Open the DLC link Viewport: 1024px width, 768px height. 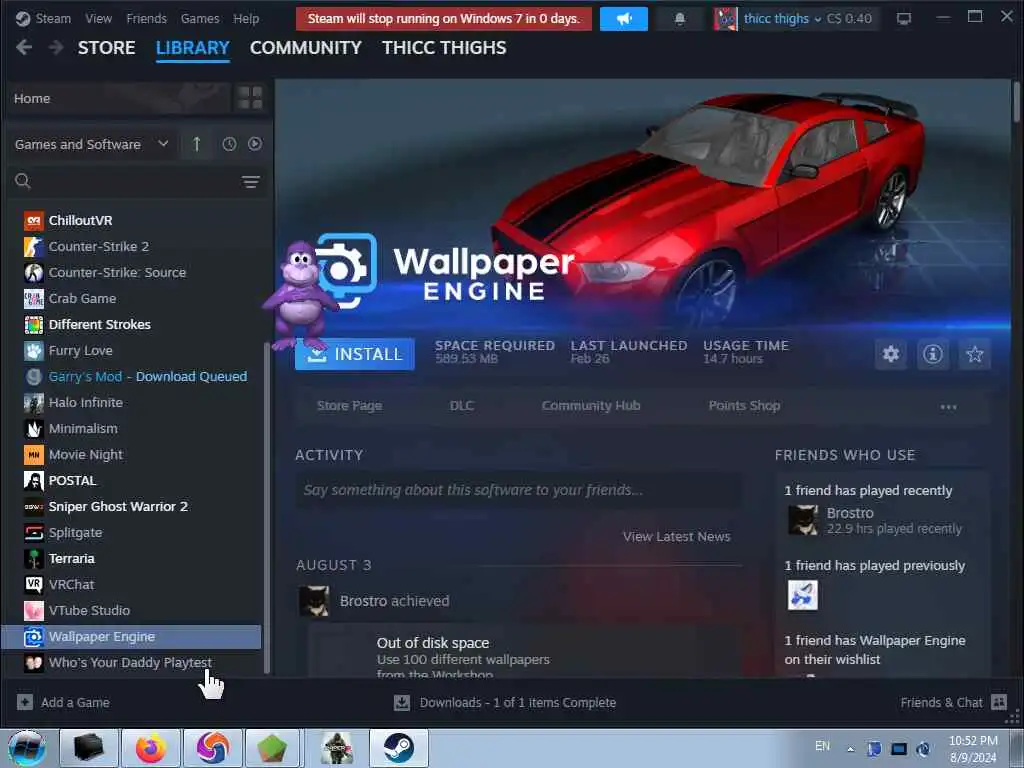(462, 406)
